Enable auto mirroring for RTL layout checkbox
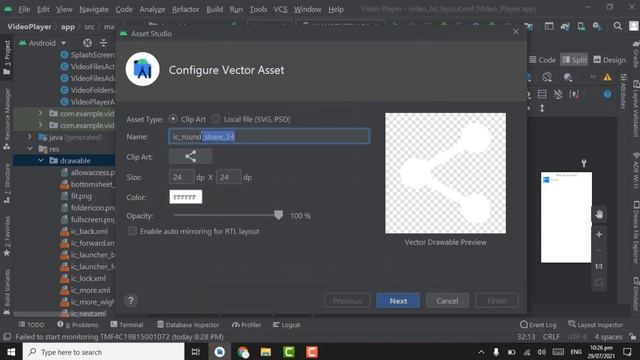Screen dimensions: 640x360 click(x=132, y=231)
